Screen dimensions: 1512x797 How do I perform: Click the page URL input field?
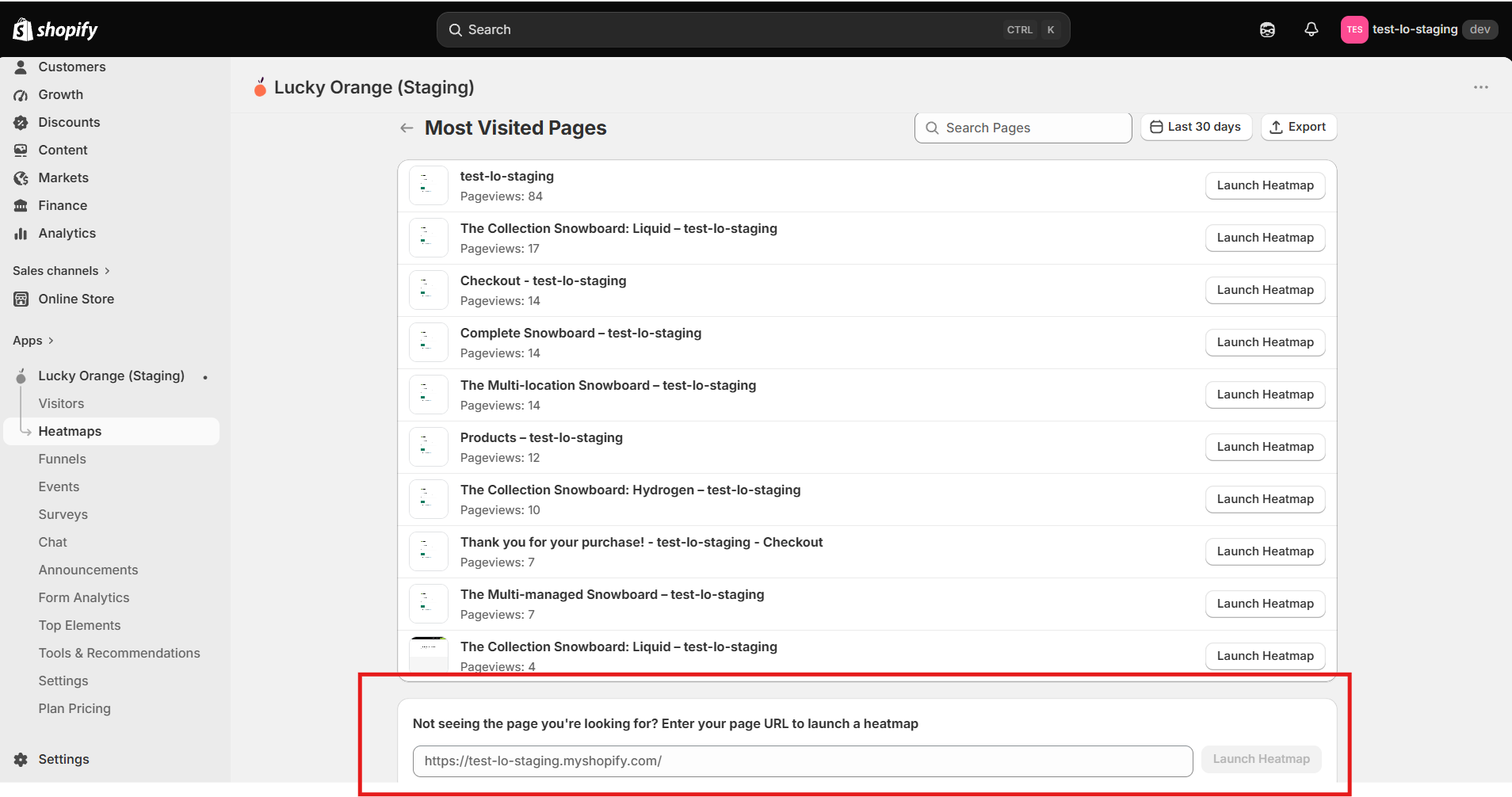tap(803, 761)
